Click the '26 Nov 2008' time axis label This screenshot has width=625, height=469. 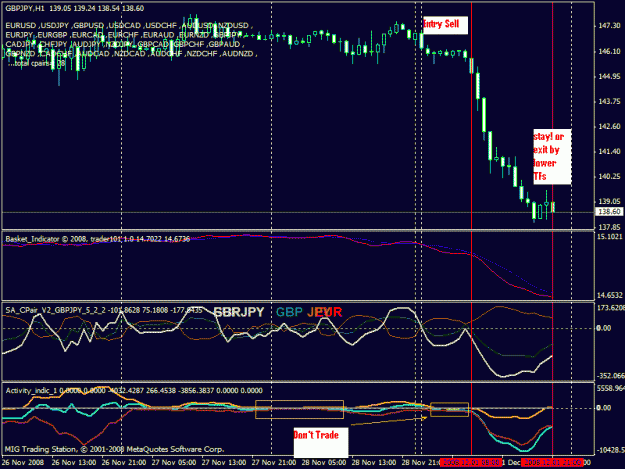tap(23, 463)
